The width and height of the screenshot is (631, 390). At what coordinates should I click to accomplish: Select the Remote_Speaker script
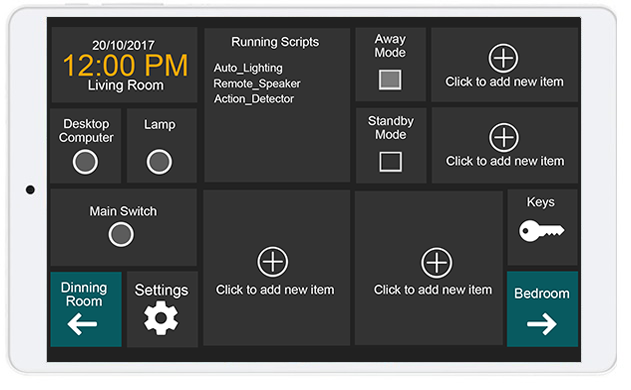pos(257,84)
